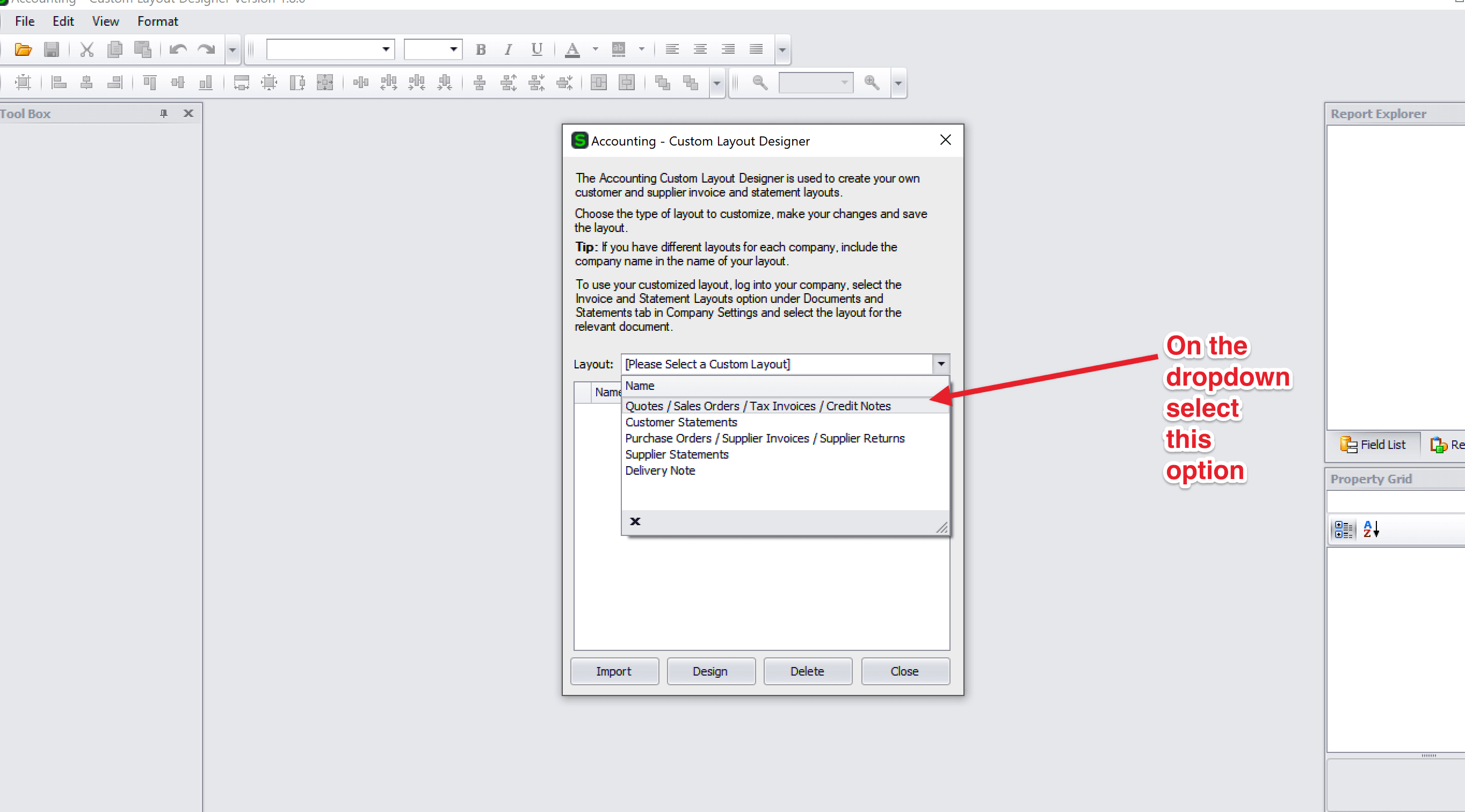The image size is (1465, 812).
Task: Click the Zoom out magnifier icon
Action: 760,83
